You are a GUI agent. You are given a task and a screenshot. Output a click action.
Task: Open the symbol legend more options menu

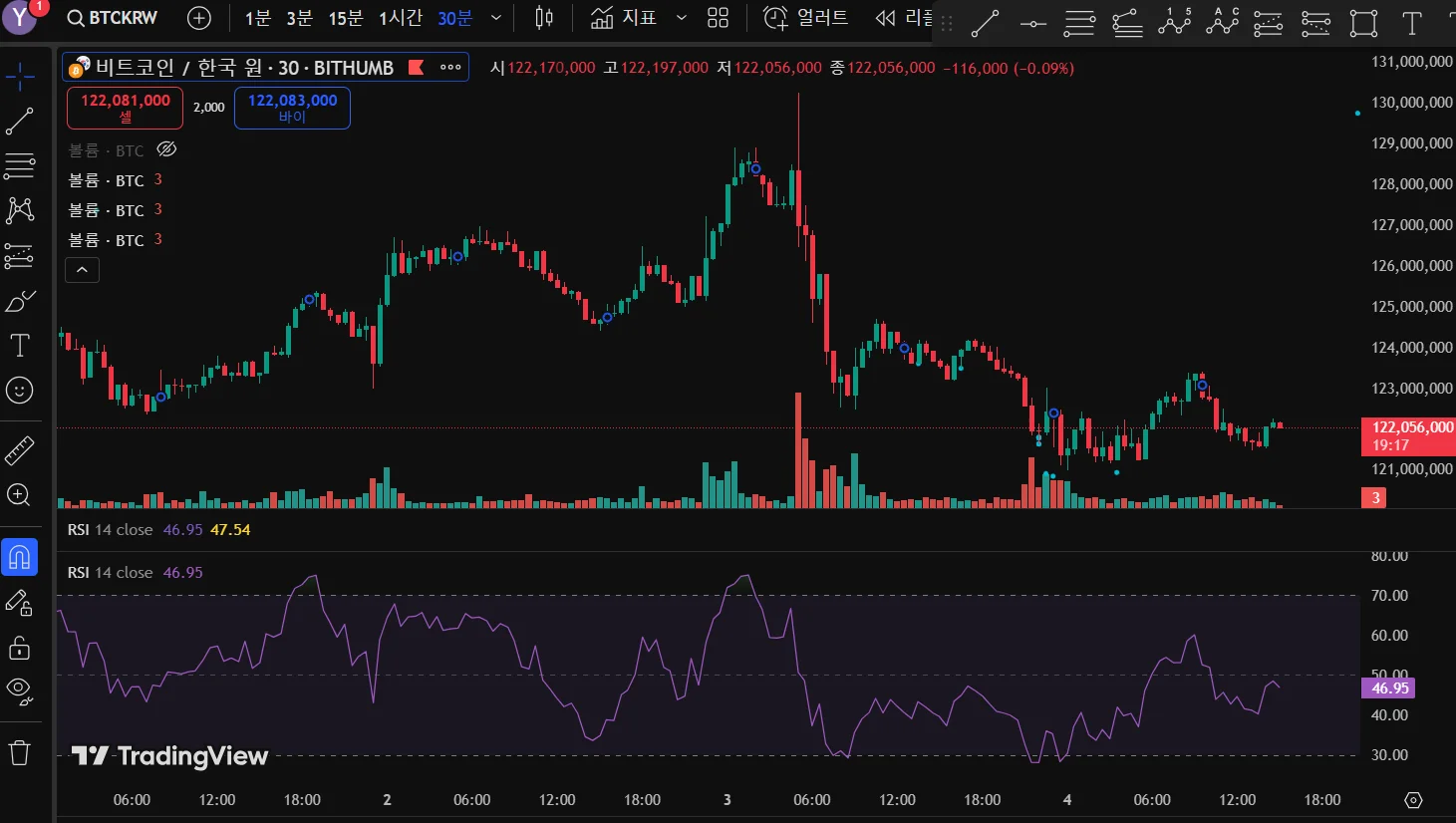[450, 67]
